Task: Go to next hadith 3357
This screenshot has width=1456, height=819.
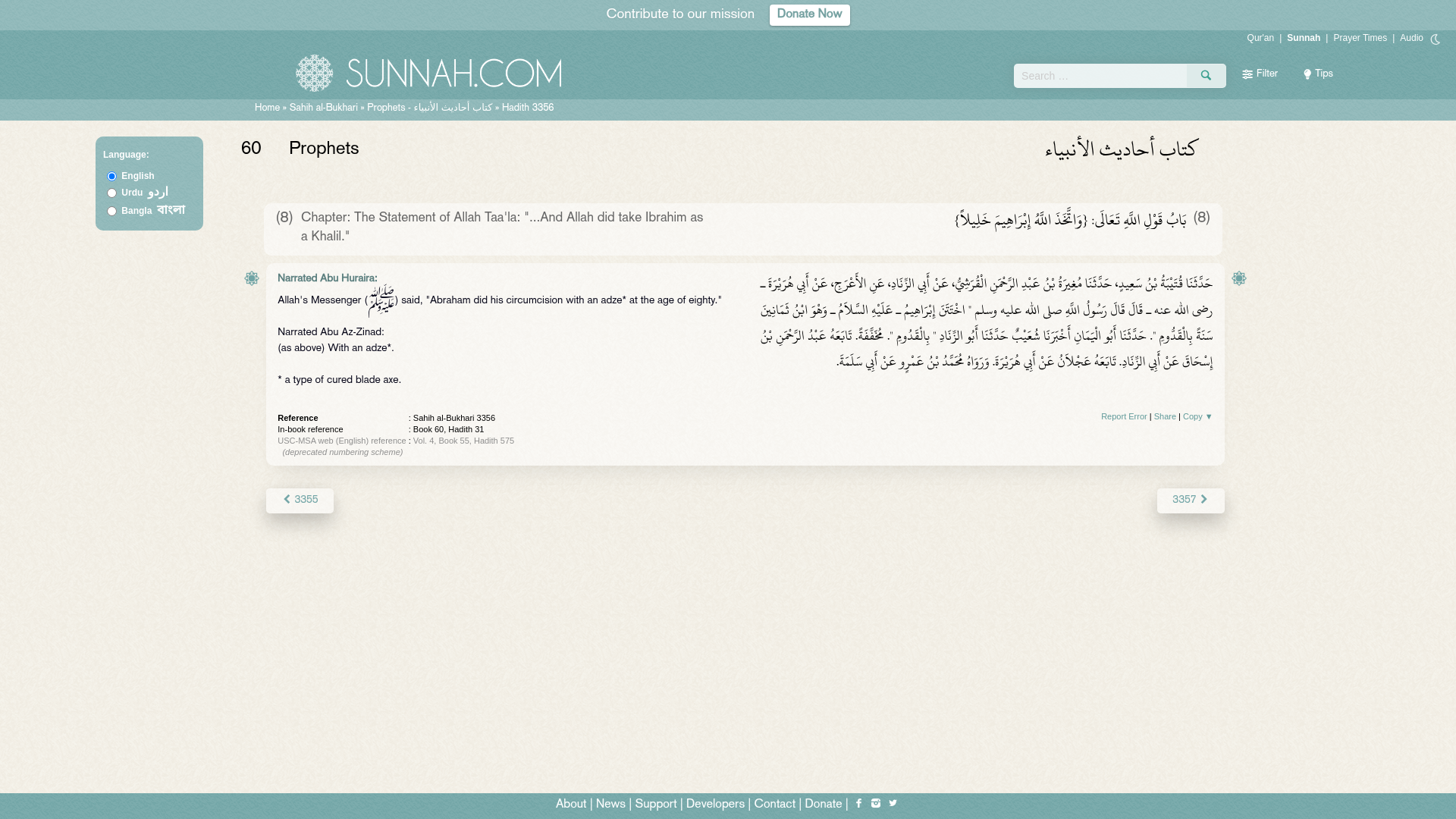Action: (1190, 500)
